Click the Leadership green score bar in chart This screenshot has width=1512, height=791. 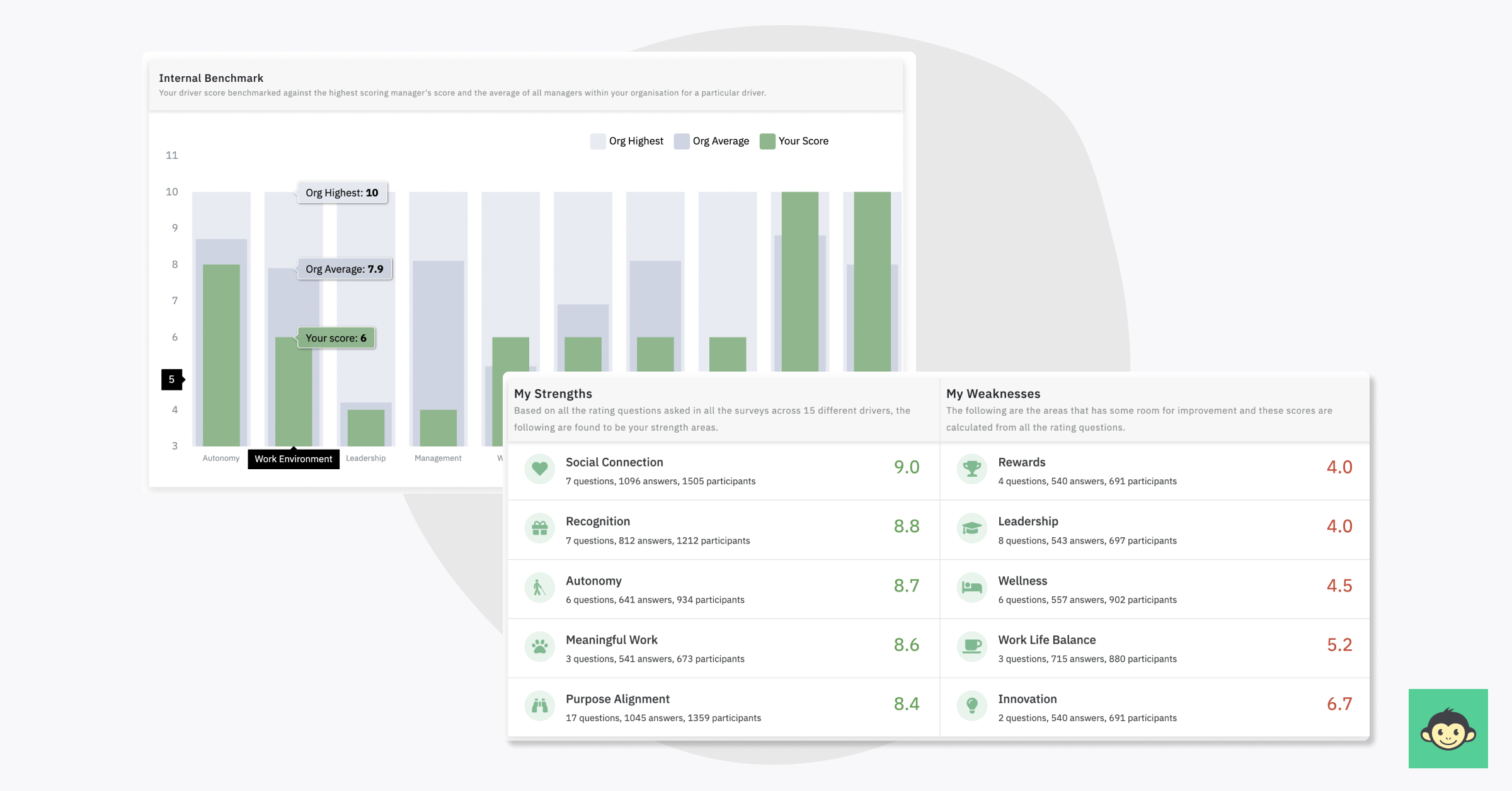click(366, 428)
